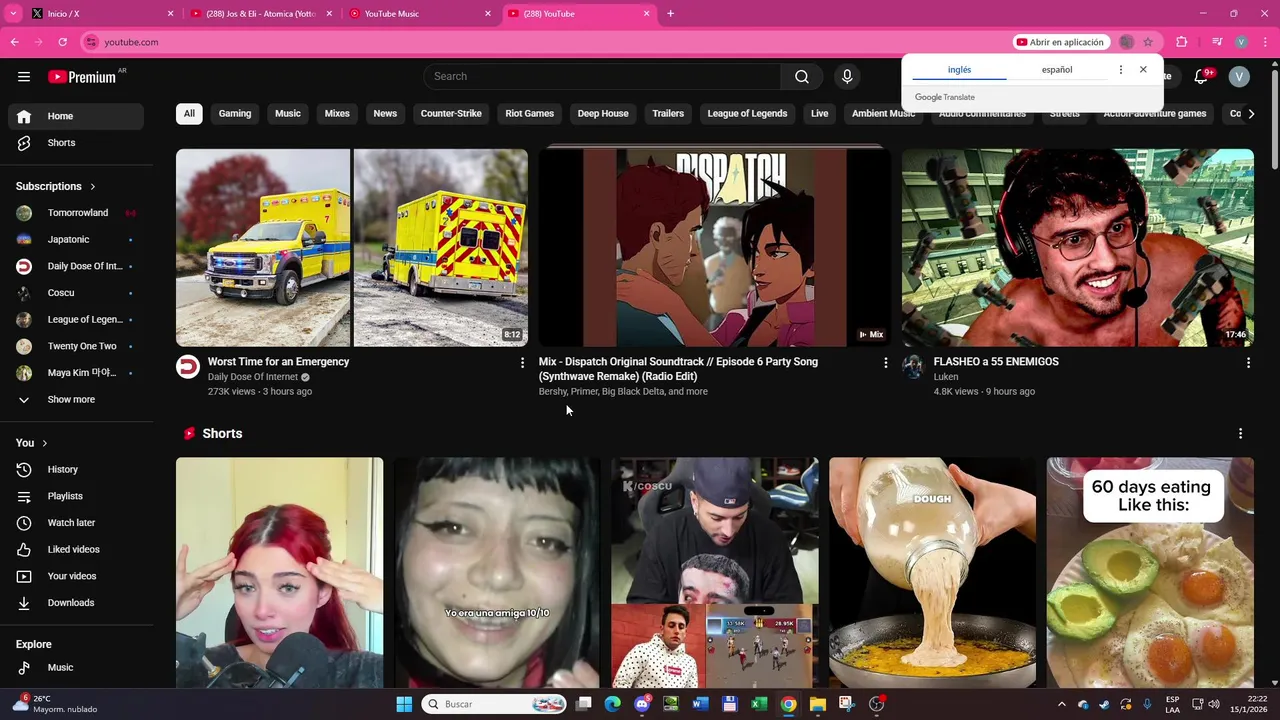The image size is (1280, 720).
Task: Click the weather widget in the taskbar
Action: (x=55, y=704)
